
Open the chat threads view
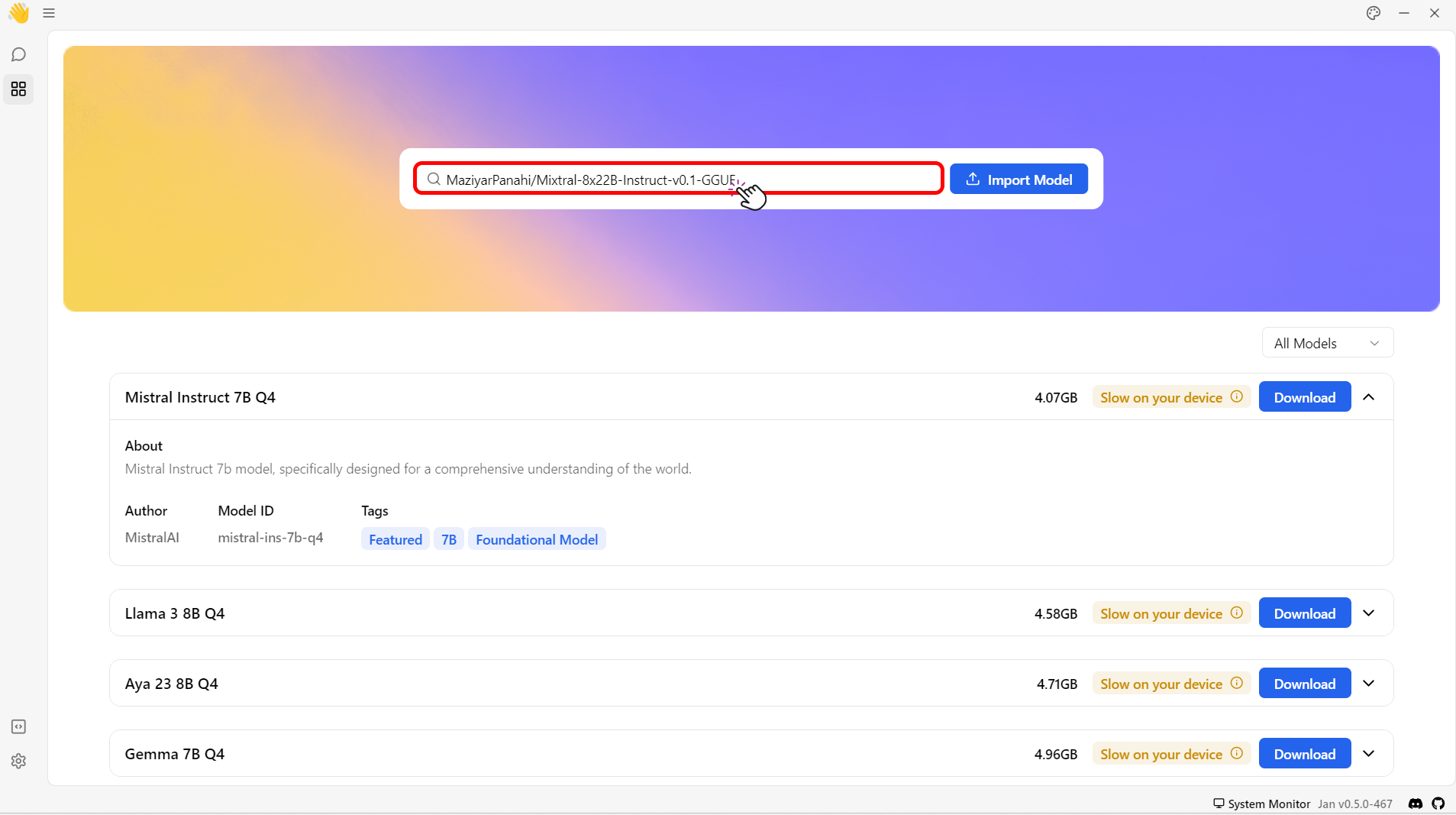[x=19, y=55]
